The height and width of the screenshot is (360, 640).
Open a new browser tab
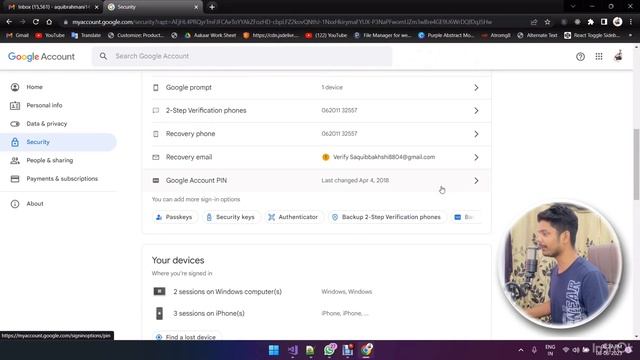click(x=212, y=7)
